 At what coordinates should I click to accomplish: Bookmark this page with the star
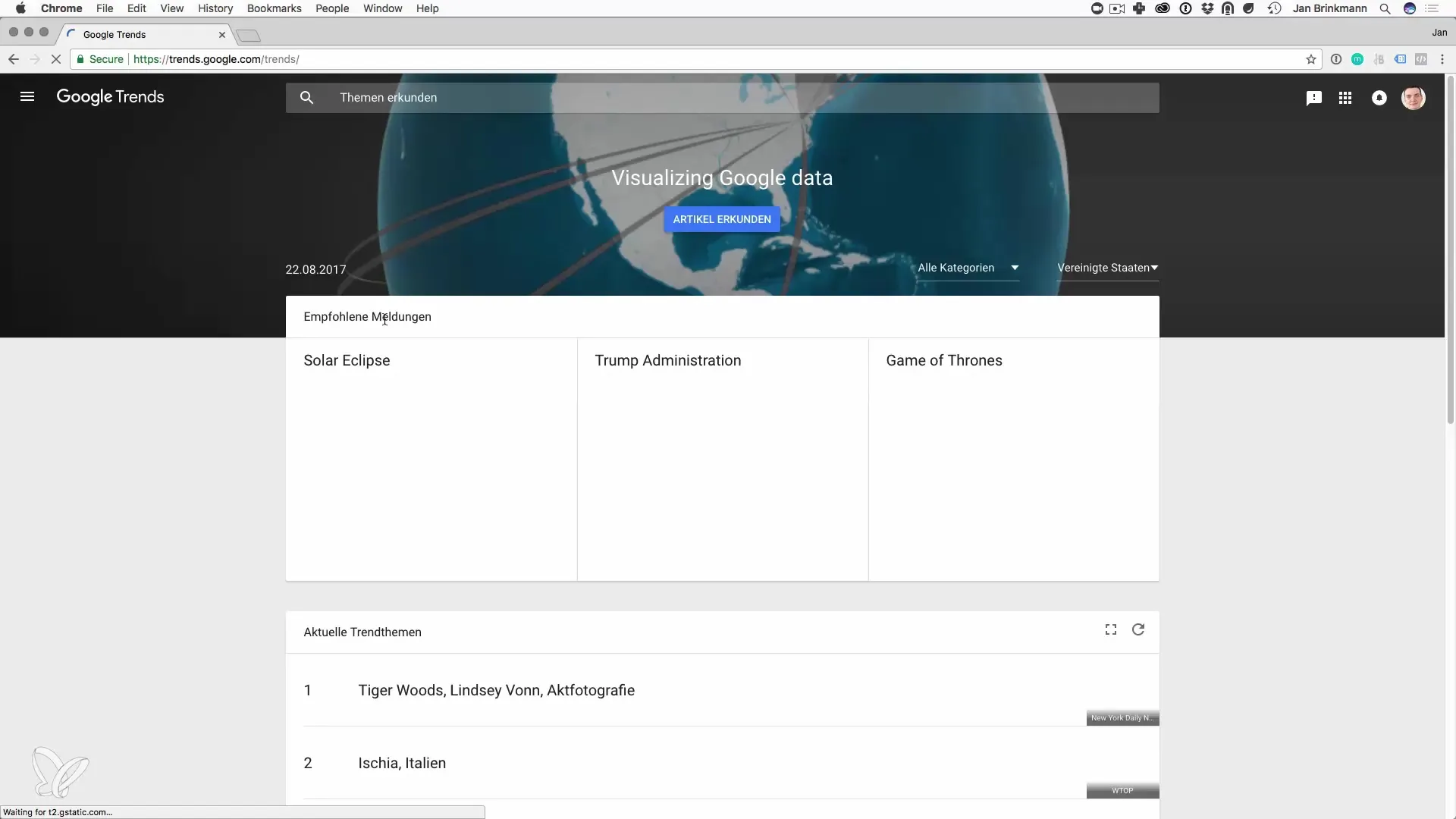(x=1311, y=59)
